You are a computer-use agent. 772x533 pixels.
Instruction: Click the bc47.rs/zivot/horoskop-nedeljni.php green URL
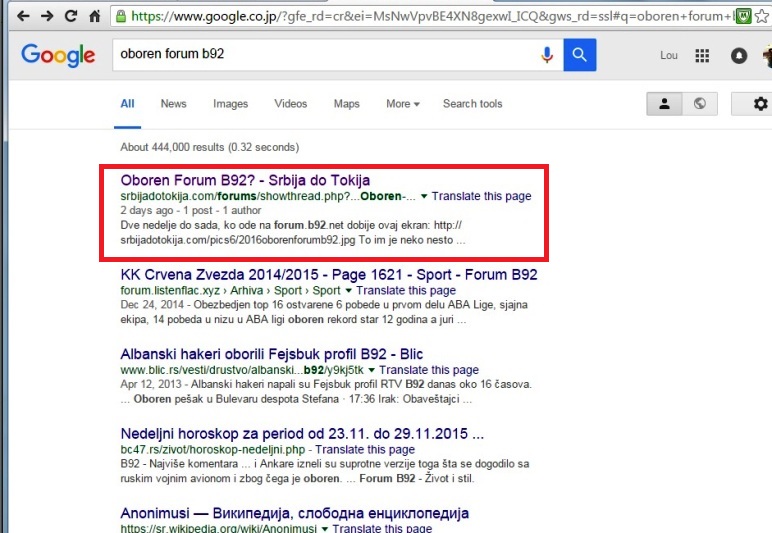pyautogui.click(x=213, y=450)
